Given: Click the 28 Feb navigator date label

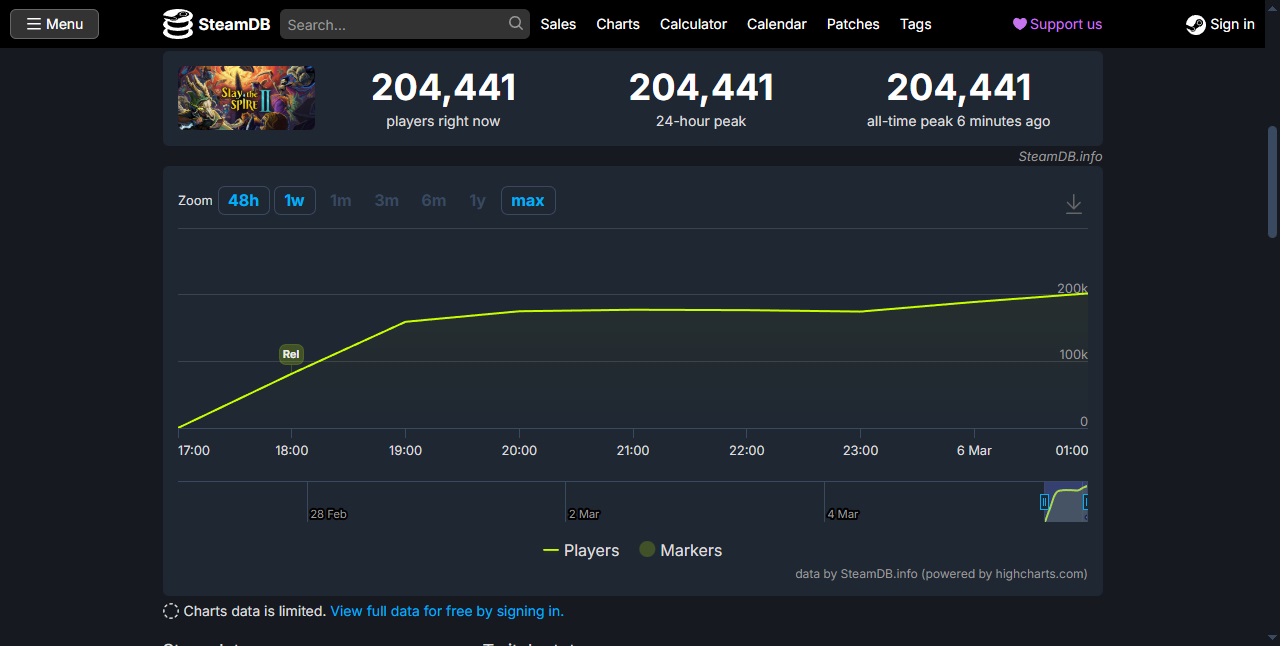Looking at the screenshot, I should coord(328,514).
